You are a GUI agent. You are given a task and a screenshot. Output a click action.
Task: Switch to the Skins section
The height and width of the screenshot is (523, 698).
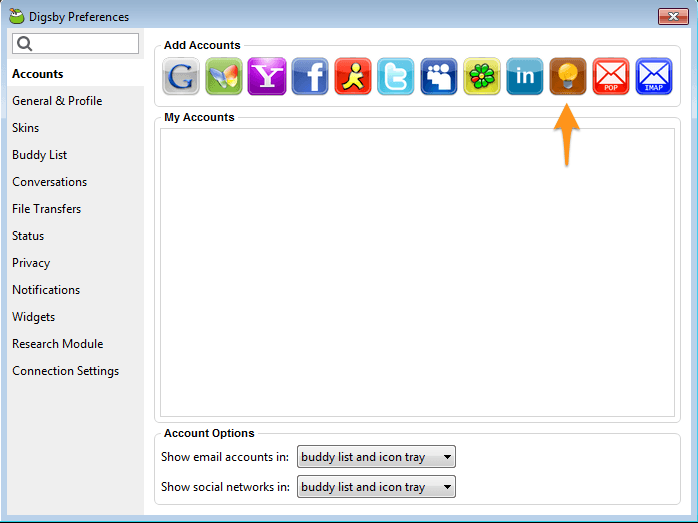tap(26, 128)
